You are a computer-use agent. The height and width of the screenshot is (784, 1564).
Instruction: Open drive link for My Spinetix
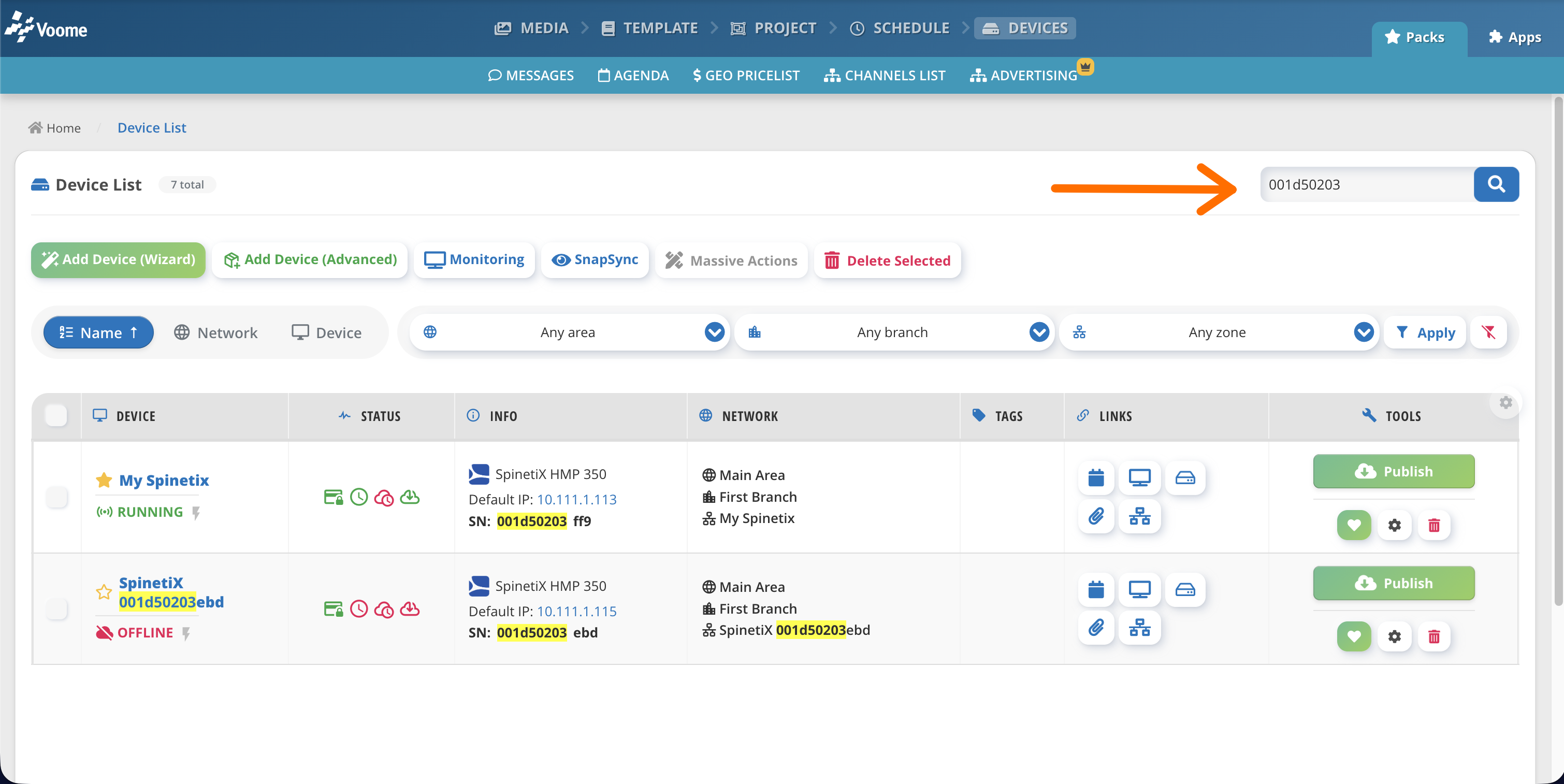click(1184, 478)
